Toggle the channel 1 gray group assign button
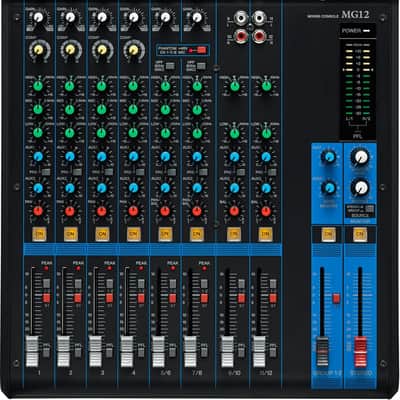This screenshot has width=400, height=400. (x=46, y=284)
